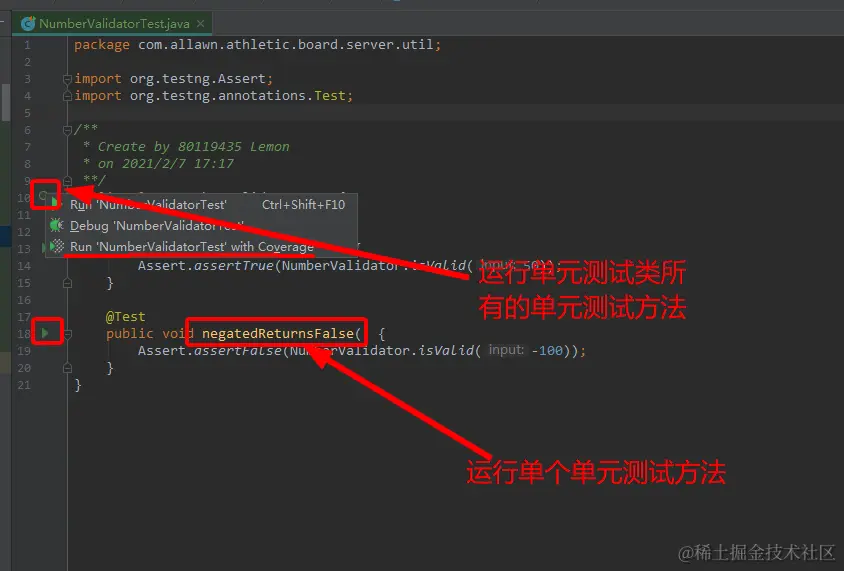Click the comment date 'on 2021/2/7 17:17'

point(166,164)
